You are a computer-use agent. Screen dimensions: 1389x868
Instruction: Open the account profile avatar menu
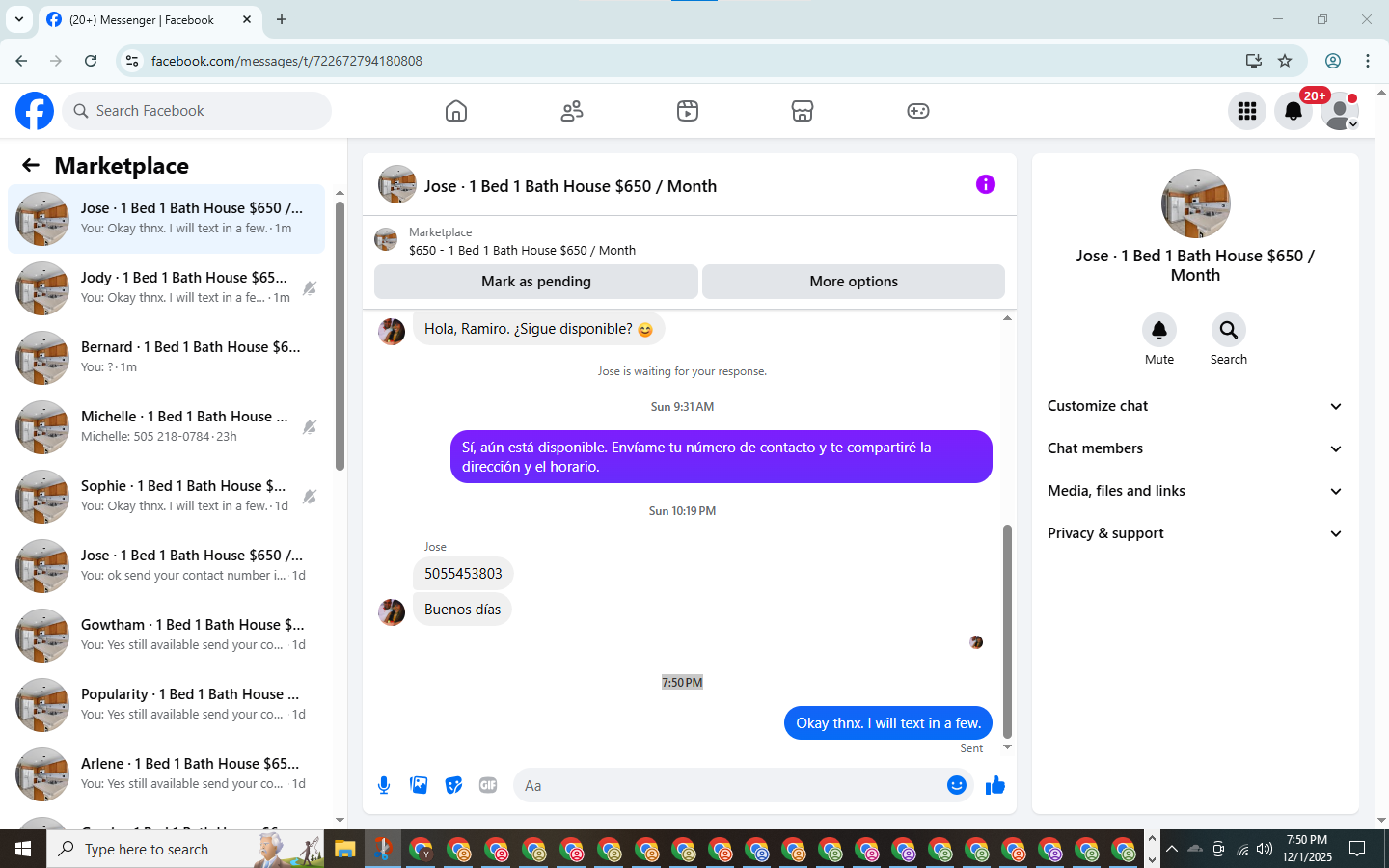click(1340, 111)
